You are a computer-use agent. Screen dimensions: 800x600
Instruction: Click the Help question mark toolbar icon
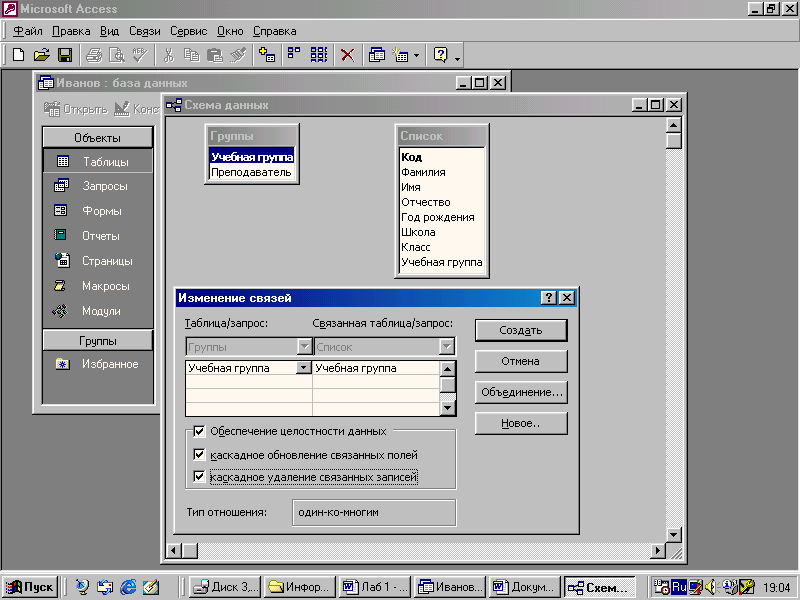[440, 55]
